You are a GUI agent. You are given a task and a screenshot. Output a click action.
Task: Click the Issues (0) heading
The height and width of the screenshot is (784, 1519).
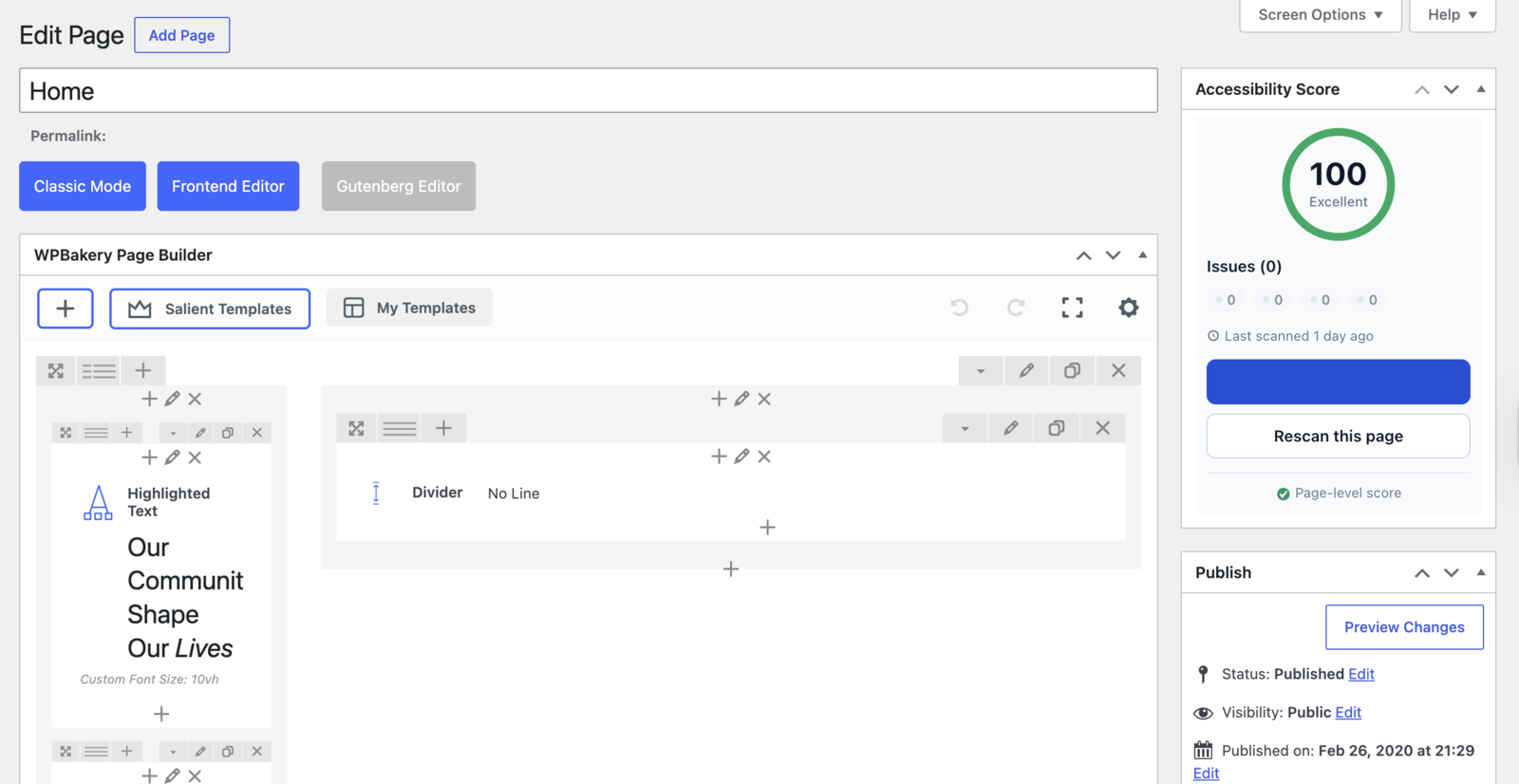pos(1244,267)
